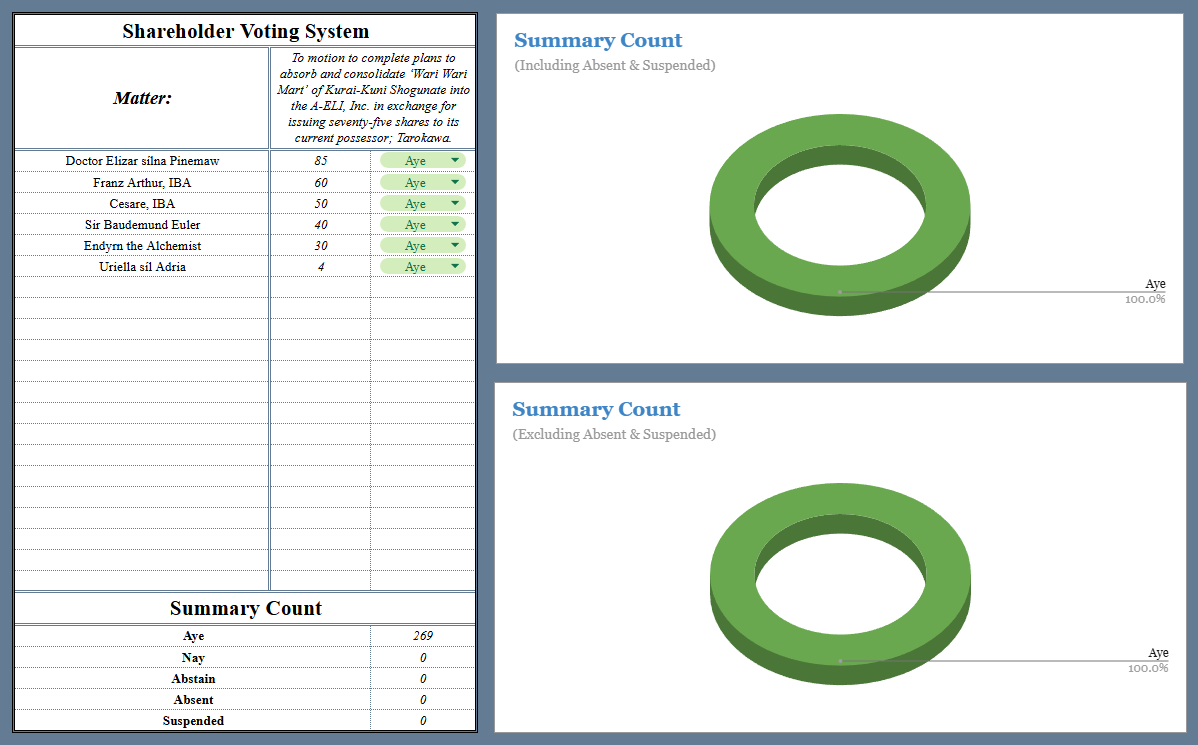This screenshot has width=1198, height=745.
Task: Expand Franz Arthur's vote dropdown arrow
Action: point(455,182)
